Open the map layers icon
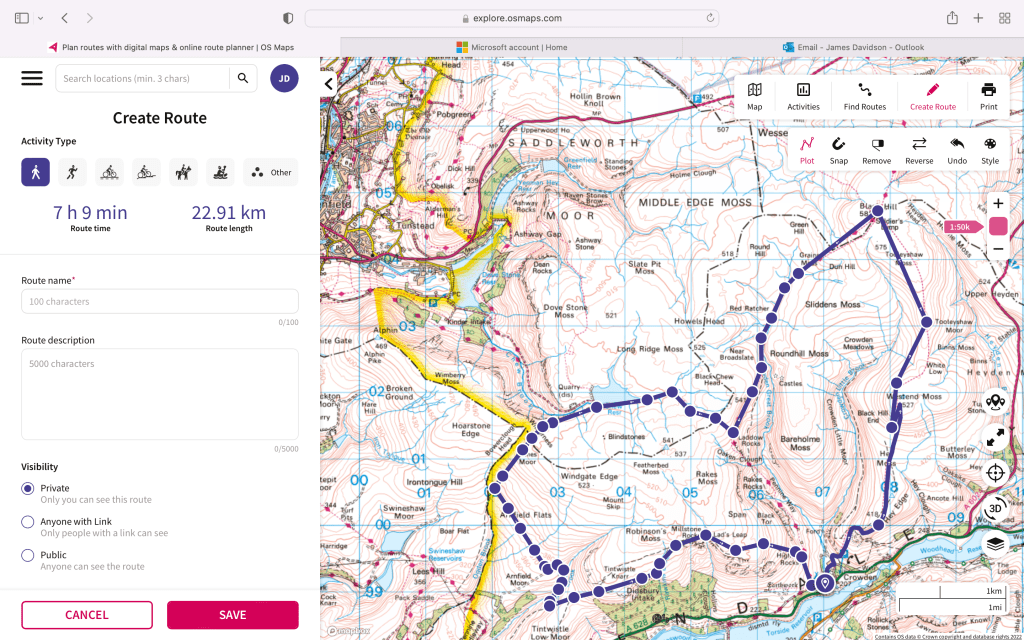Image resolution: width=1024 pixels, height=640 pixels. tap(995, 544)
